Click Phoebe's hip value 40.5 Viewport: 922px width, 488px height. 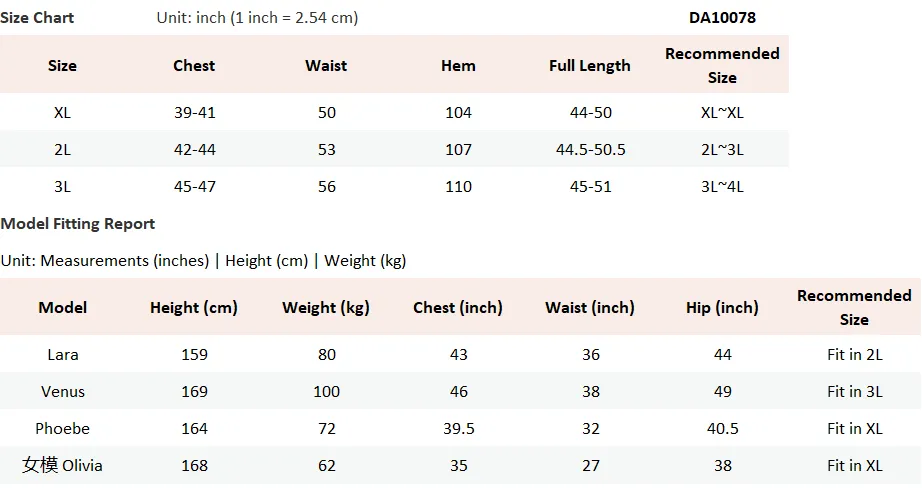(x=722, y=429)
